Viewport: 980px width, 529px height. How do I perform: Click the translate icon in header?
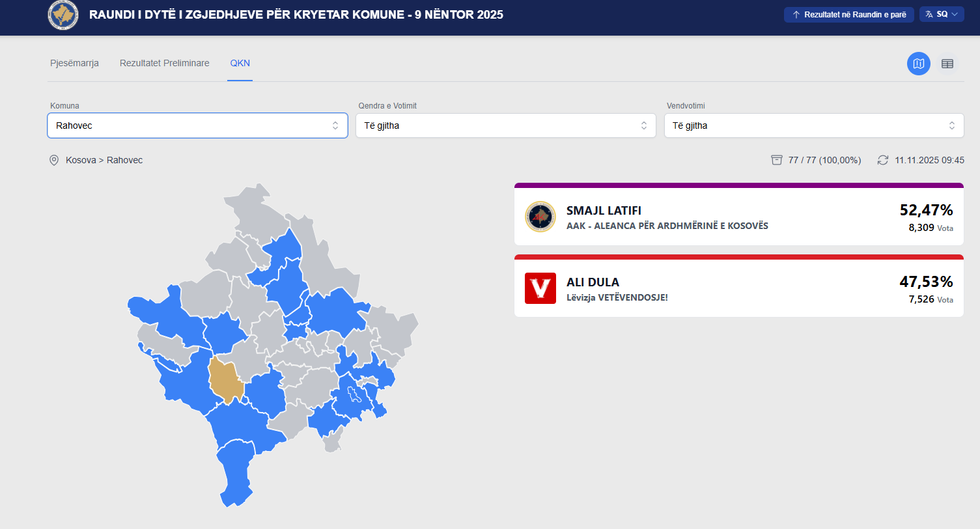click(929, 15)
